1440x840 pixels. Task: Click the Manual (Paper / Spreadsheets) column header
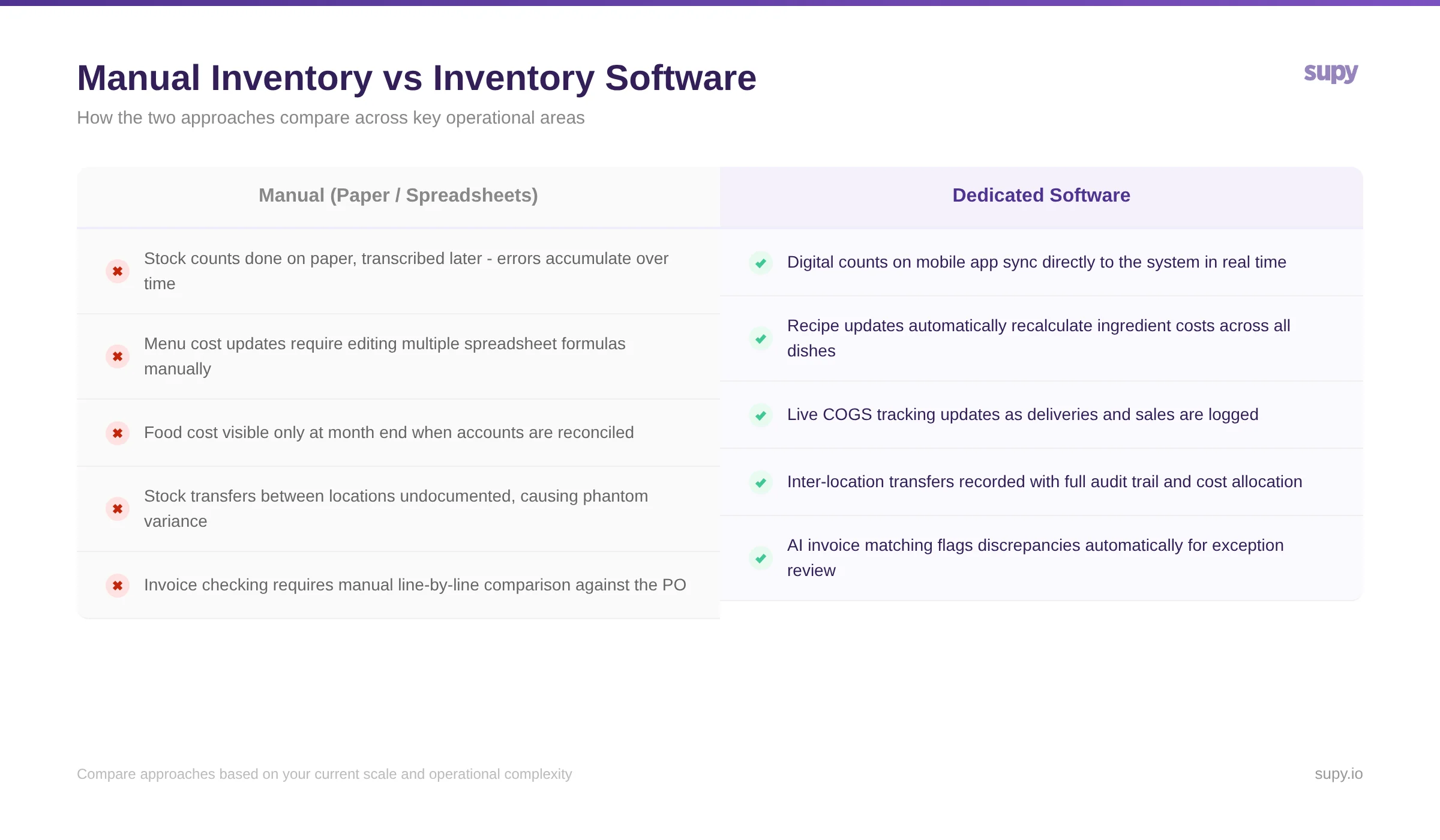(398, 196)
